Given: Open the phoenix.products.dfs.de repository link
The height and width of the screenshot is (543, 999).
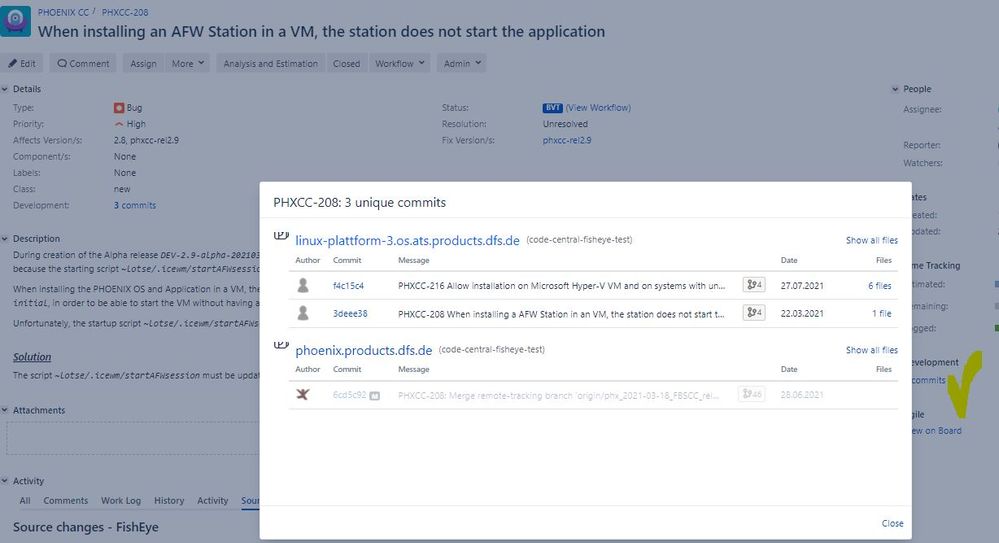Looking at the screenshot, I should (x=363, y=350).
